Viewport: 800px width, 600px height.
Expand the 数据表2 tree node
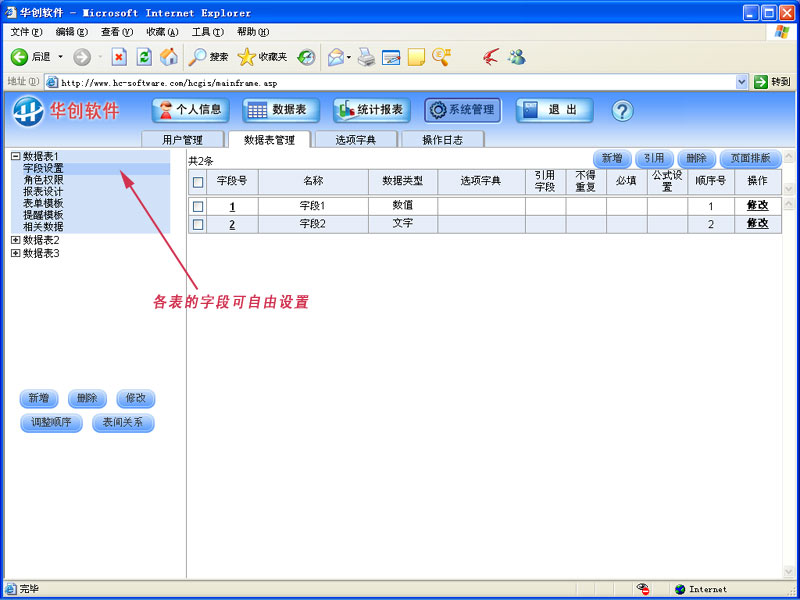pos(15,240)
